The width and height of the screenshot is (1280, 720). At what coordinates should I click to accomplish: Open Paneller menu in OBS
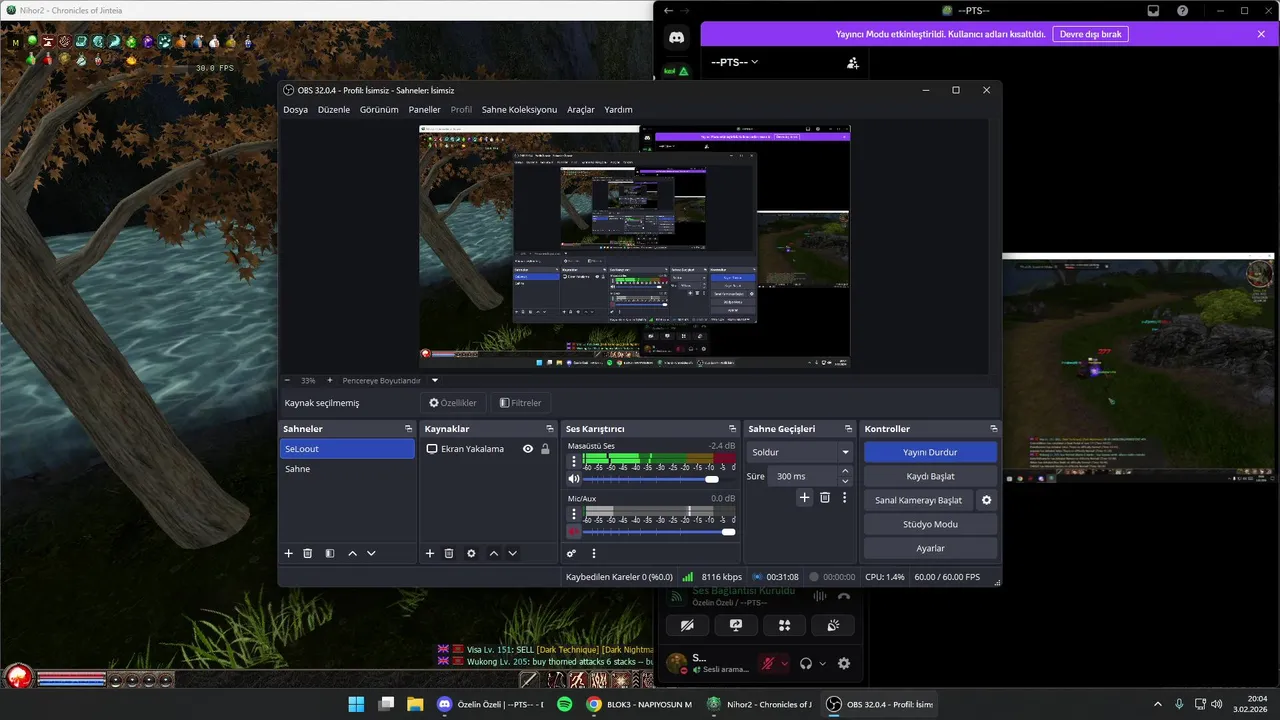(424, 110)
